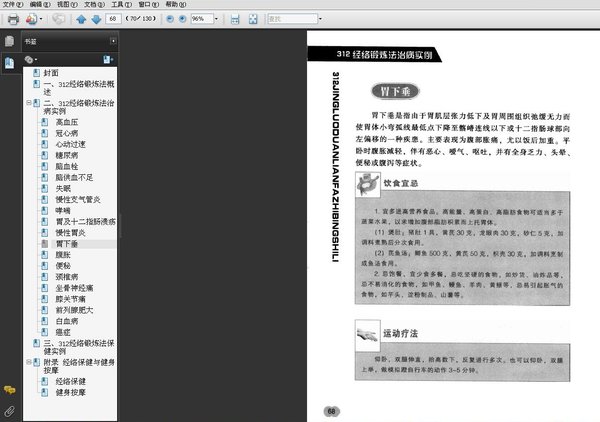This screenshot has height=422, width=600.
Task: Click the 哮喘 bookmark icon
Action: point(45,211)
